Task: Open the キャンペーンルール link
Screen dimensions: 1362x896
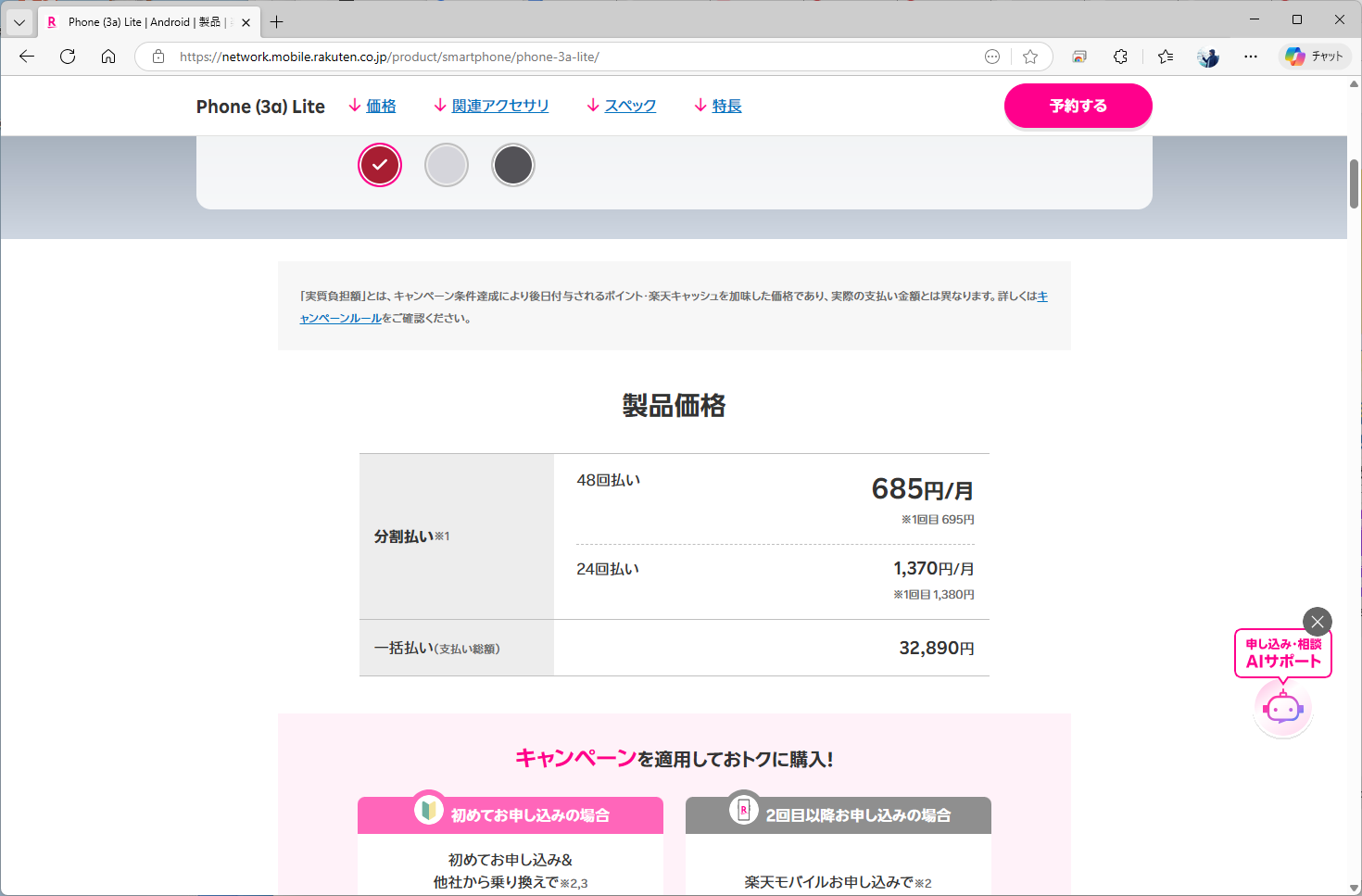Action: click(x=340, y=318)
